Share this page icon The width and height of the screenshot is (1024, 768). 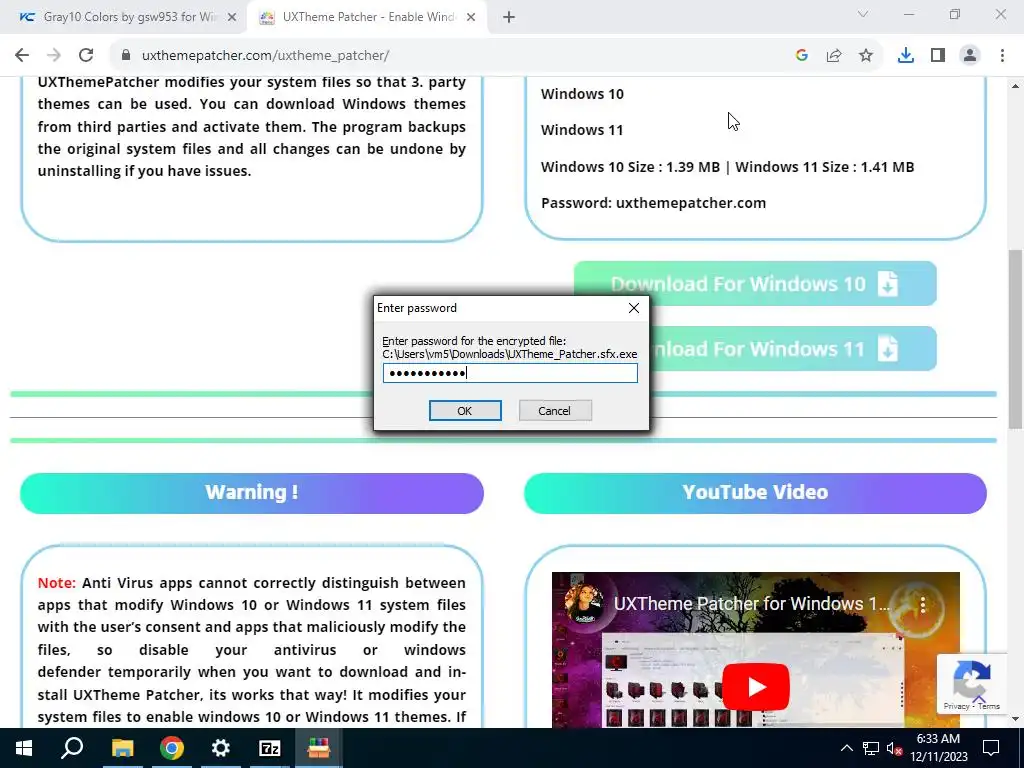pyautogui.click(x=834, y=56)
